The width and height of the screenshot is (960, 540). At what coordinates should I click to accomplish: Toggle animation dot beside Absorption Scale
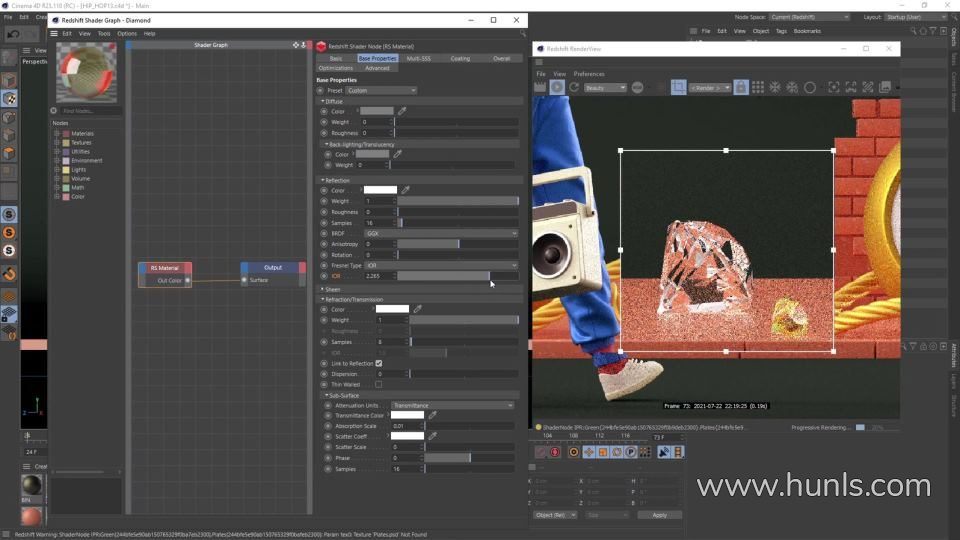[328, 426]
